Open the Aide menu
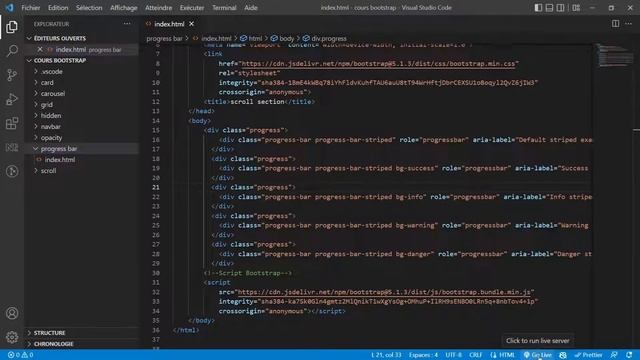 coord(251,8)
